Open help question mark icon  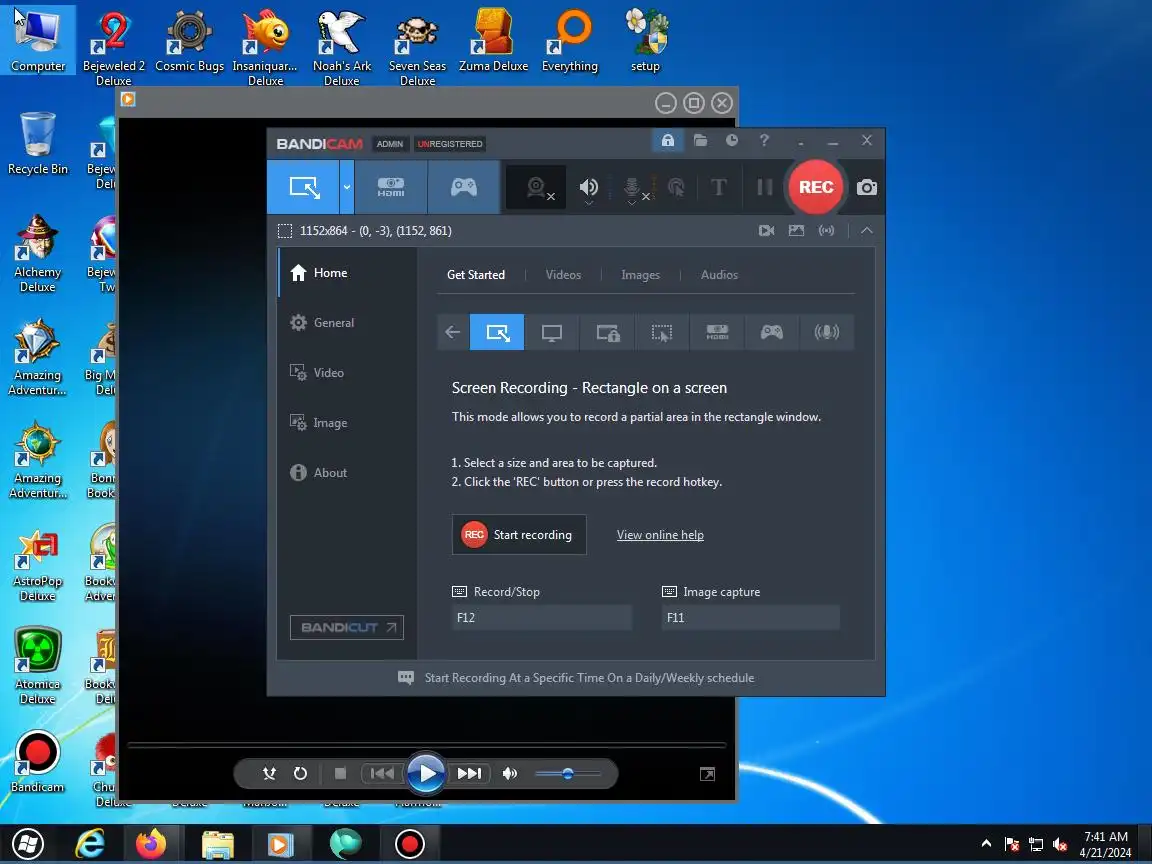point(764,140)
